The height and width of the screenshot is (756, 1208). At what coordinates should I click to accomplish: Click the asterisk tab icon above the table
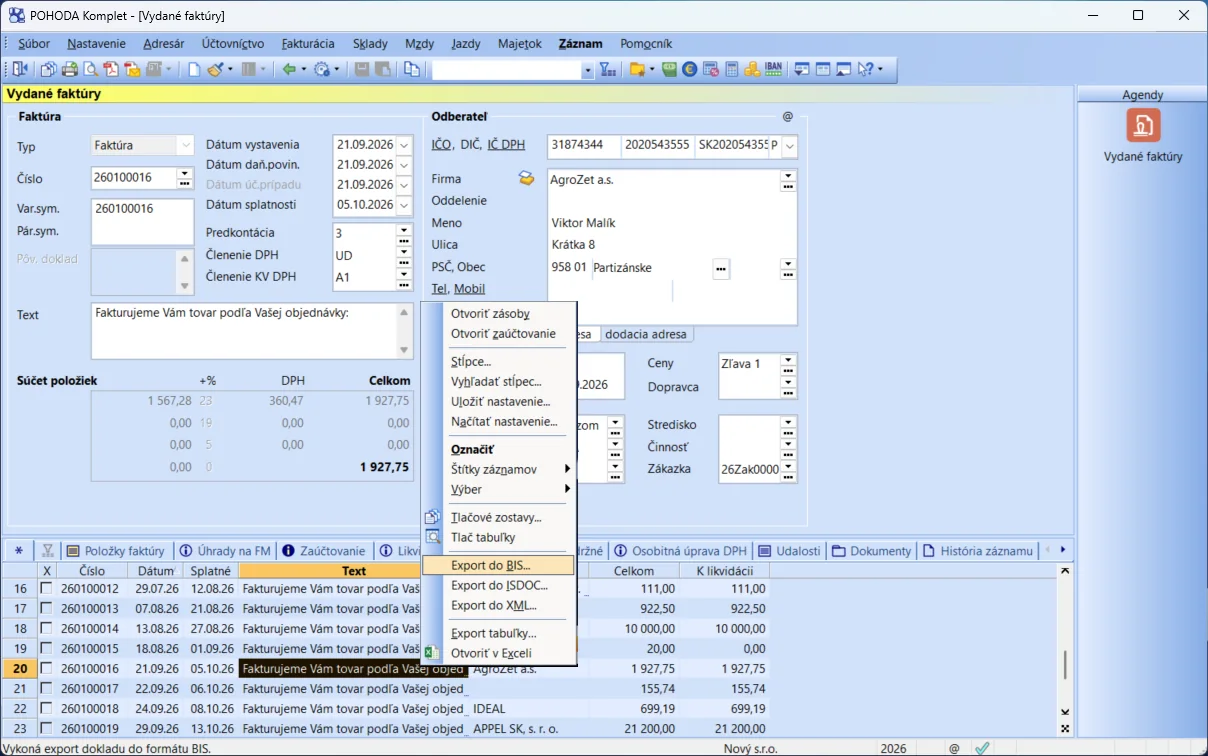click(x=19, y=550)
